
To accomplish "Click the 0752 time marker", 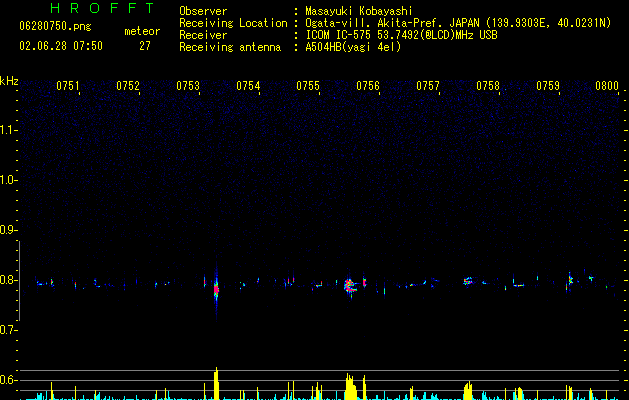I will 128,86.
